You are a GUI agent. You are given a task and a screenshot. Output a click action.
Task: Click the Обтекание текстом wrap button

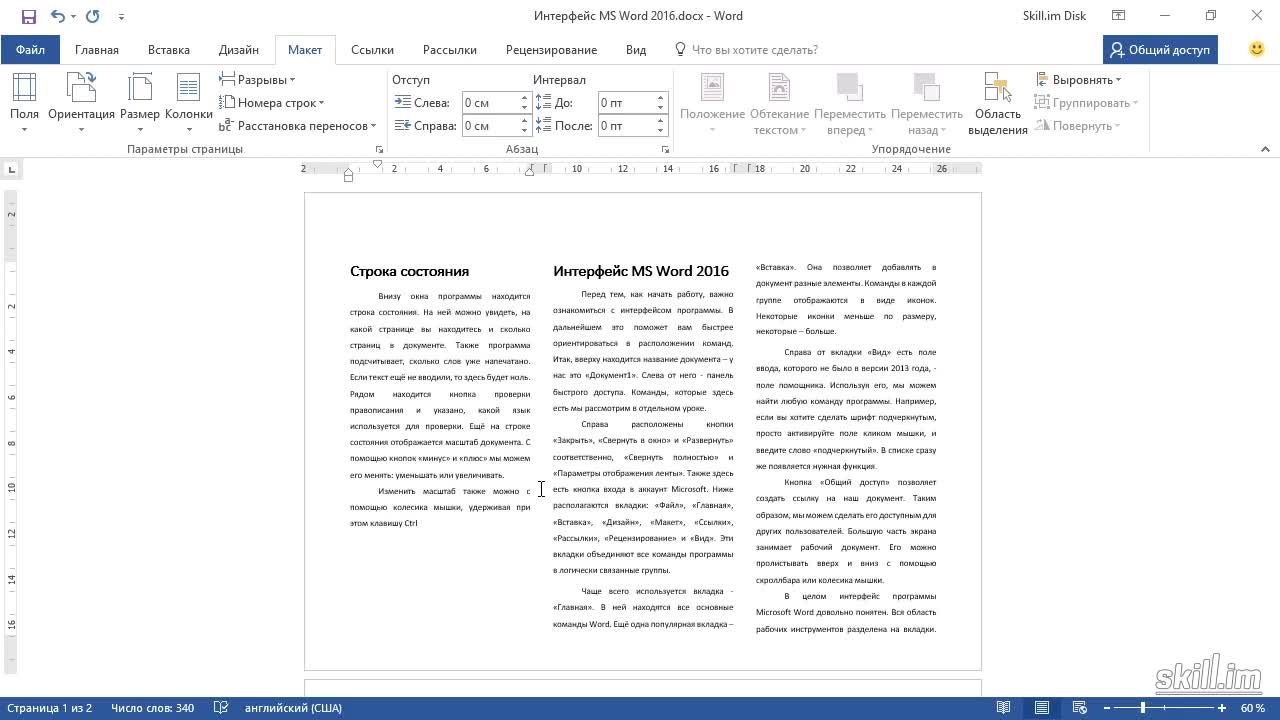pyautogui.click(x=779, y=104)
